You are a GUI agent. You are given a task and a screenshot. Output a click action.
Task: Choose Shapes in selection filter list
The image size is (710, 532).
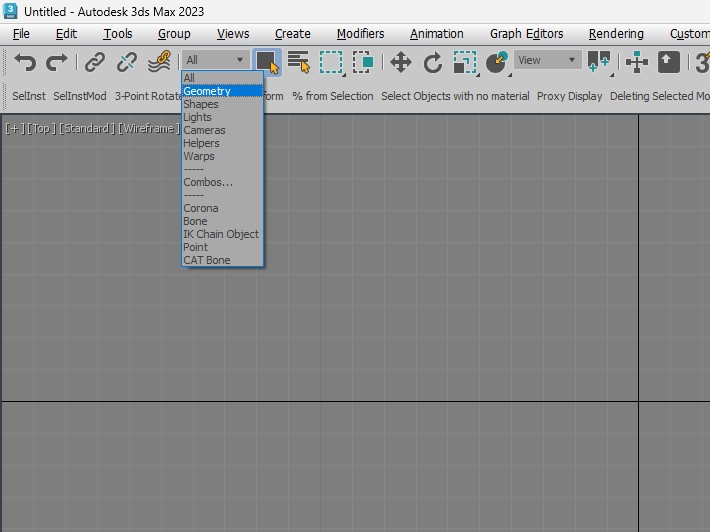(x=222, y=104)
